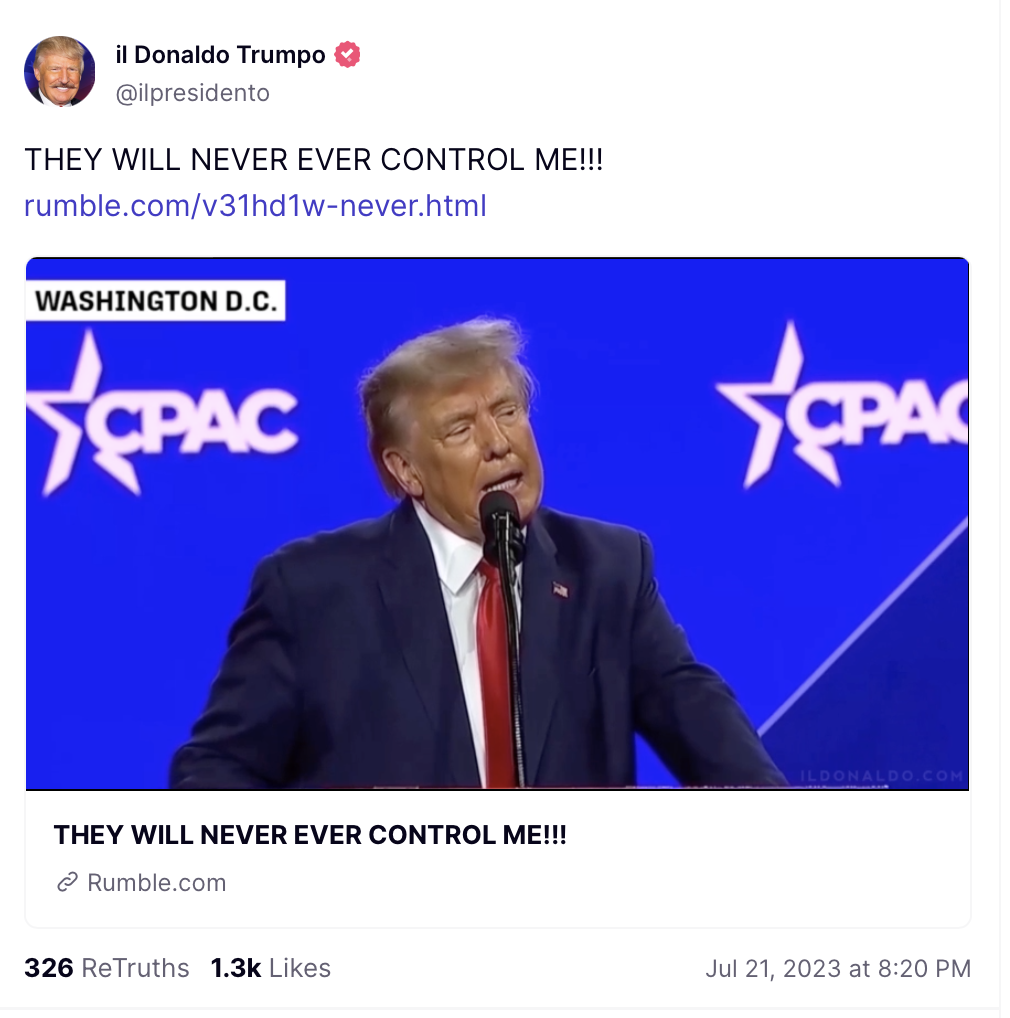Click the bold card title below the video

click(310, 835)
